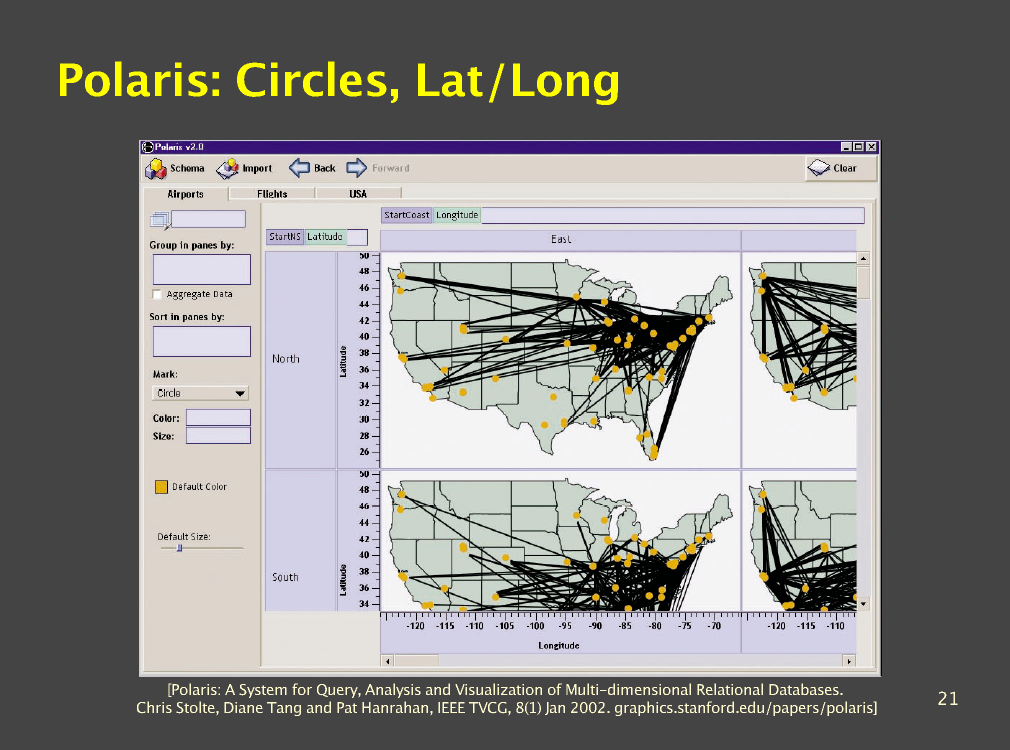Click the input box beside the layers icon
This screenshot has width=1010, height=750.
208,219
